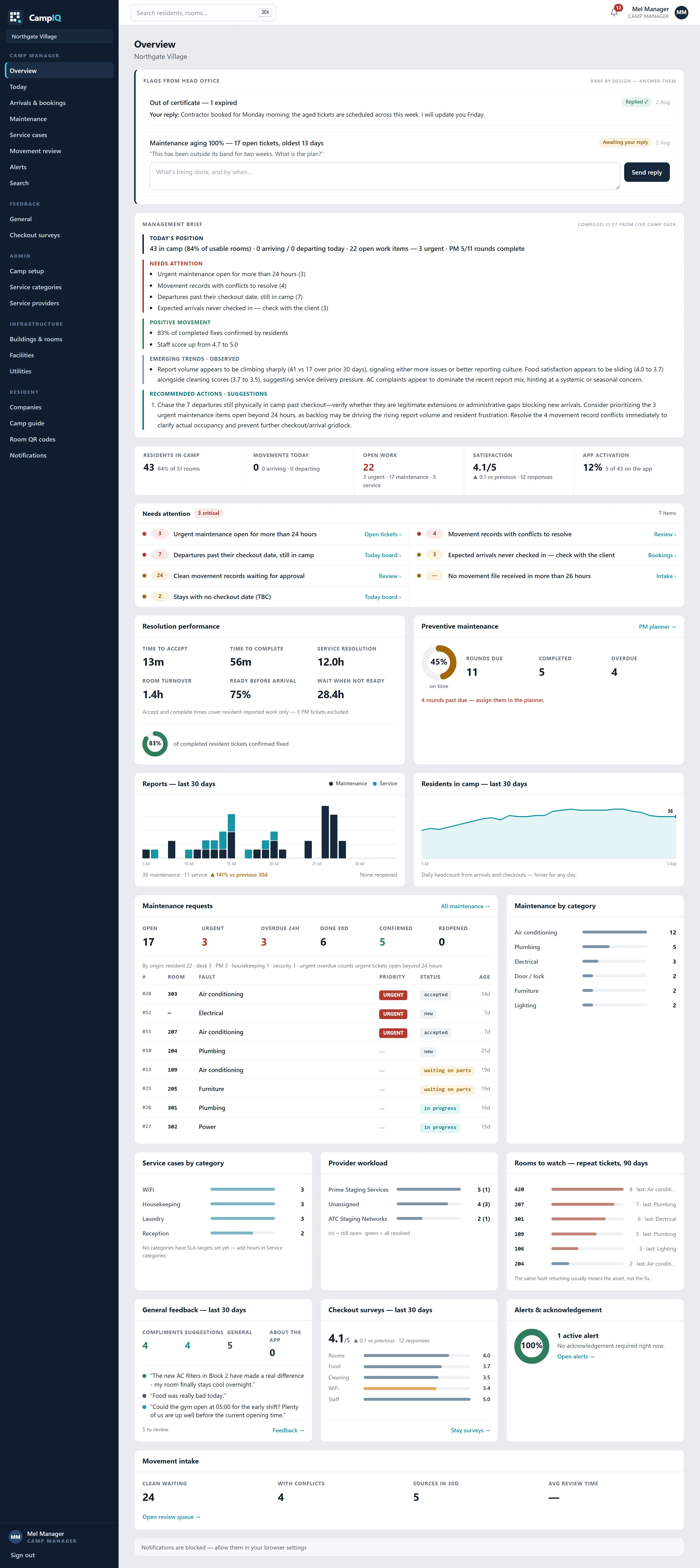Navigate to Service cases

pos(60,135)
